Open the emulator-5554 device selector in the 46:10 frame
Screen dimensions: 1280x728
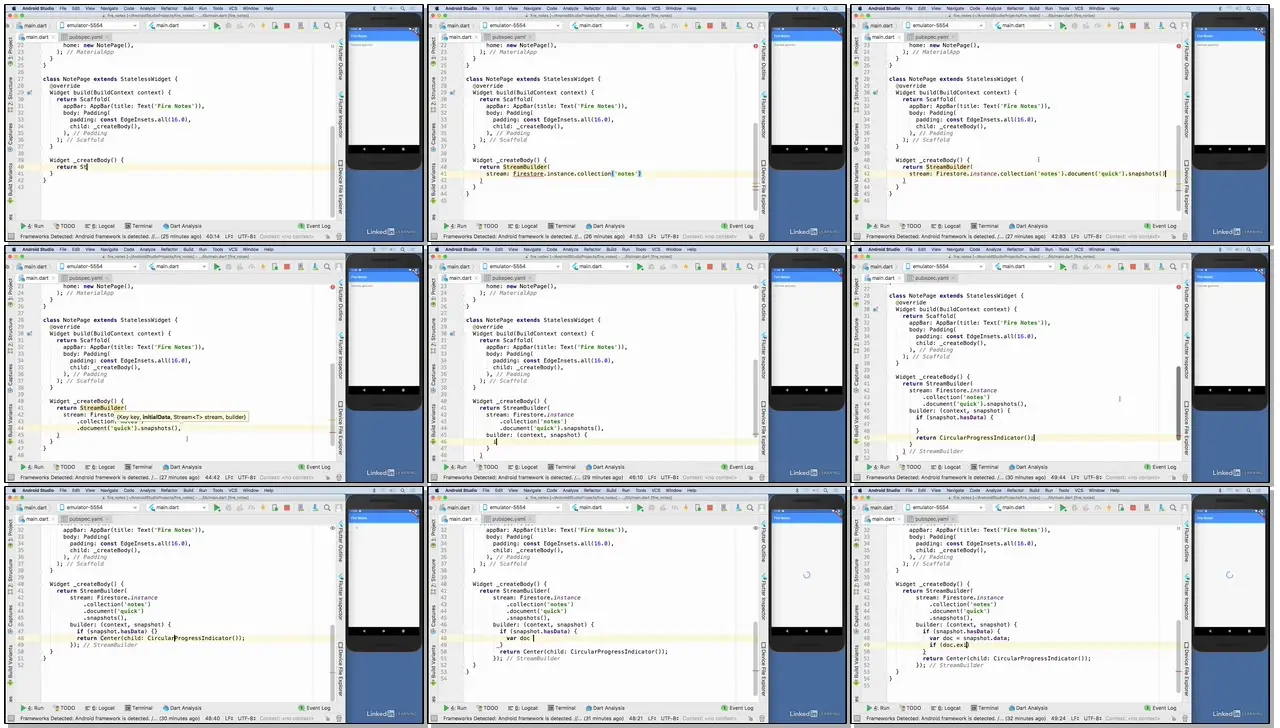tap(521, 266)
